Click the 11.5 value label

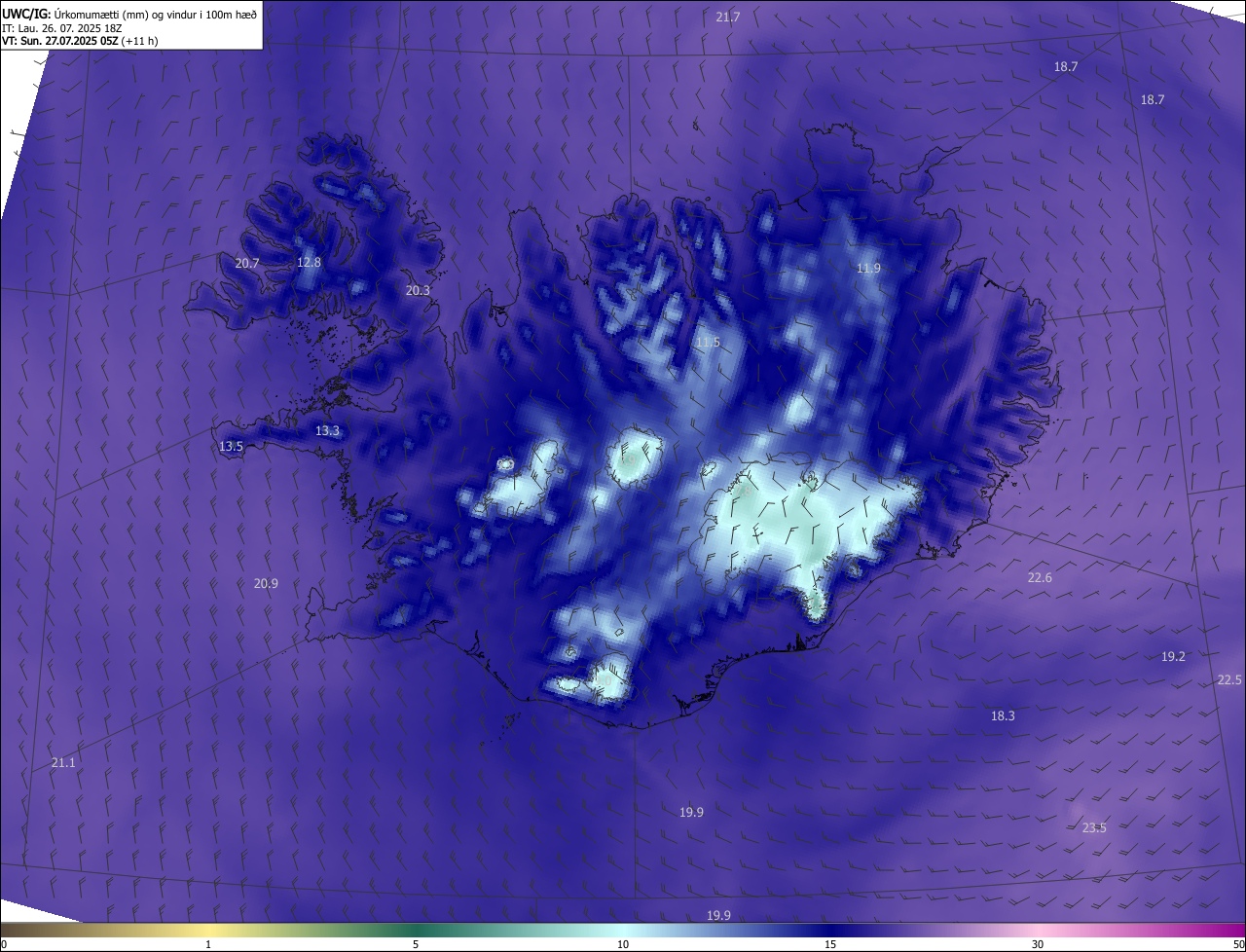[x=708, y=343]
